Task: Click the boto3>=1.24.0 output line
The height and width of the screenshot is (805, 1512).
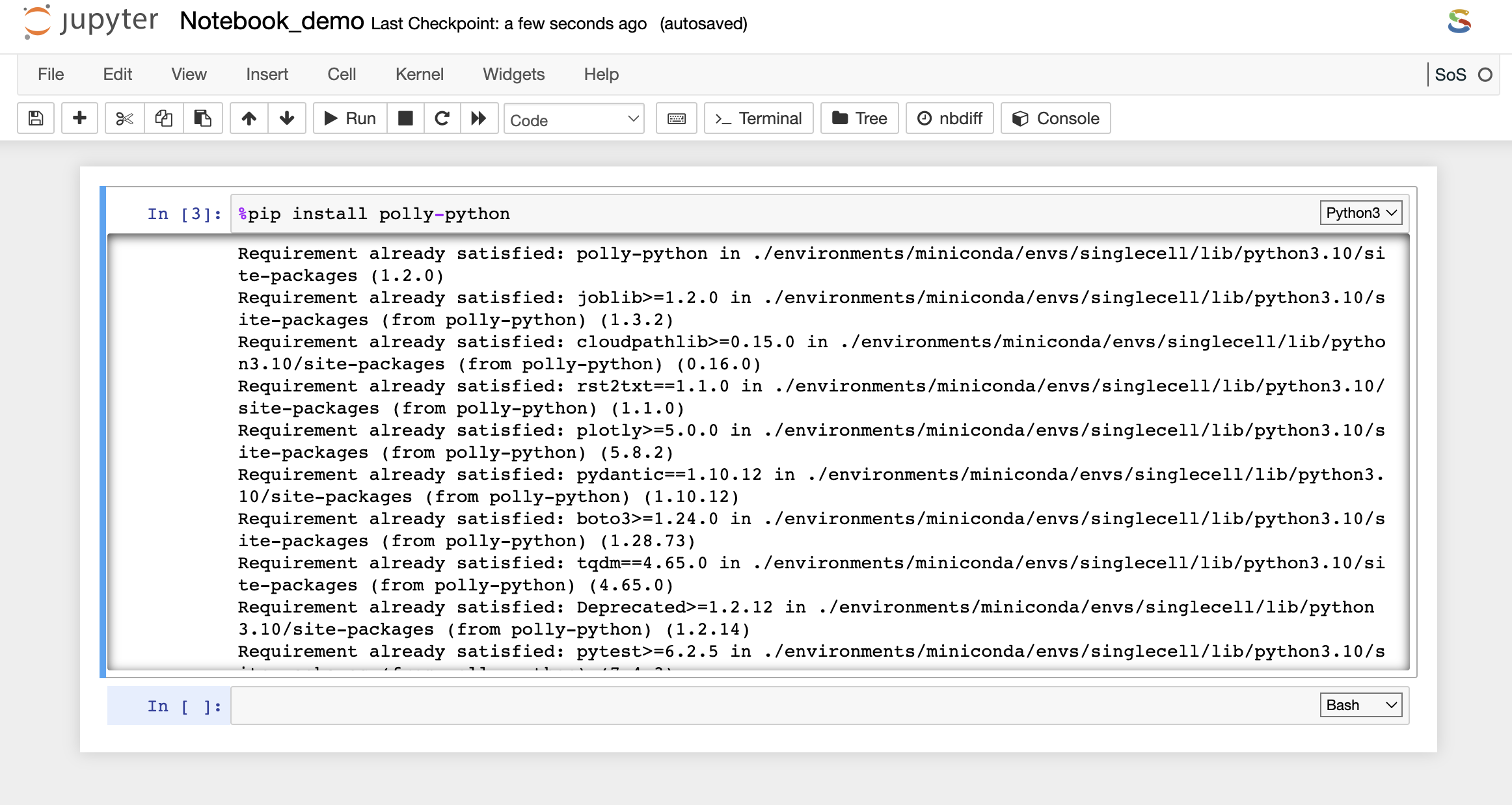Action: [811, 530]
